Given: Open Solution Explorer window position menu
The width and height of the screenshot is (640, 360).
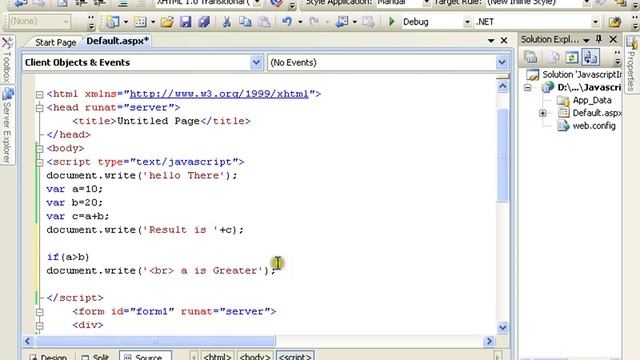Looking at the screenshot, I should point(587,40).
